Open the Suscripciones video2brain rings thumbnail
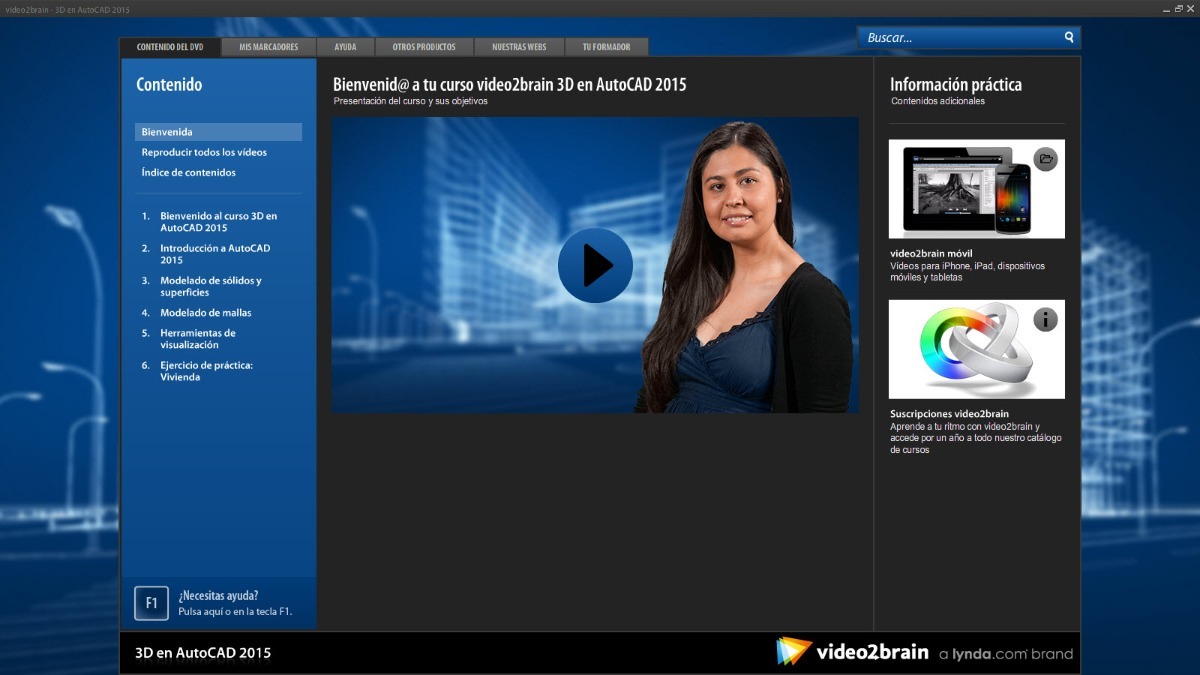 (977, 349)
